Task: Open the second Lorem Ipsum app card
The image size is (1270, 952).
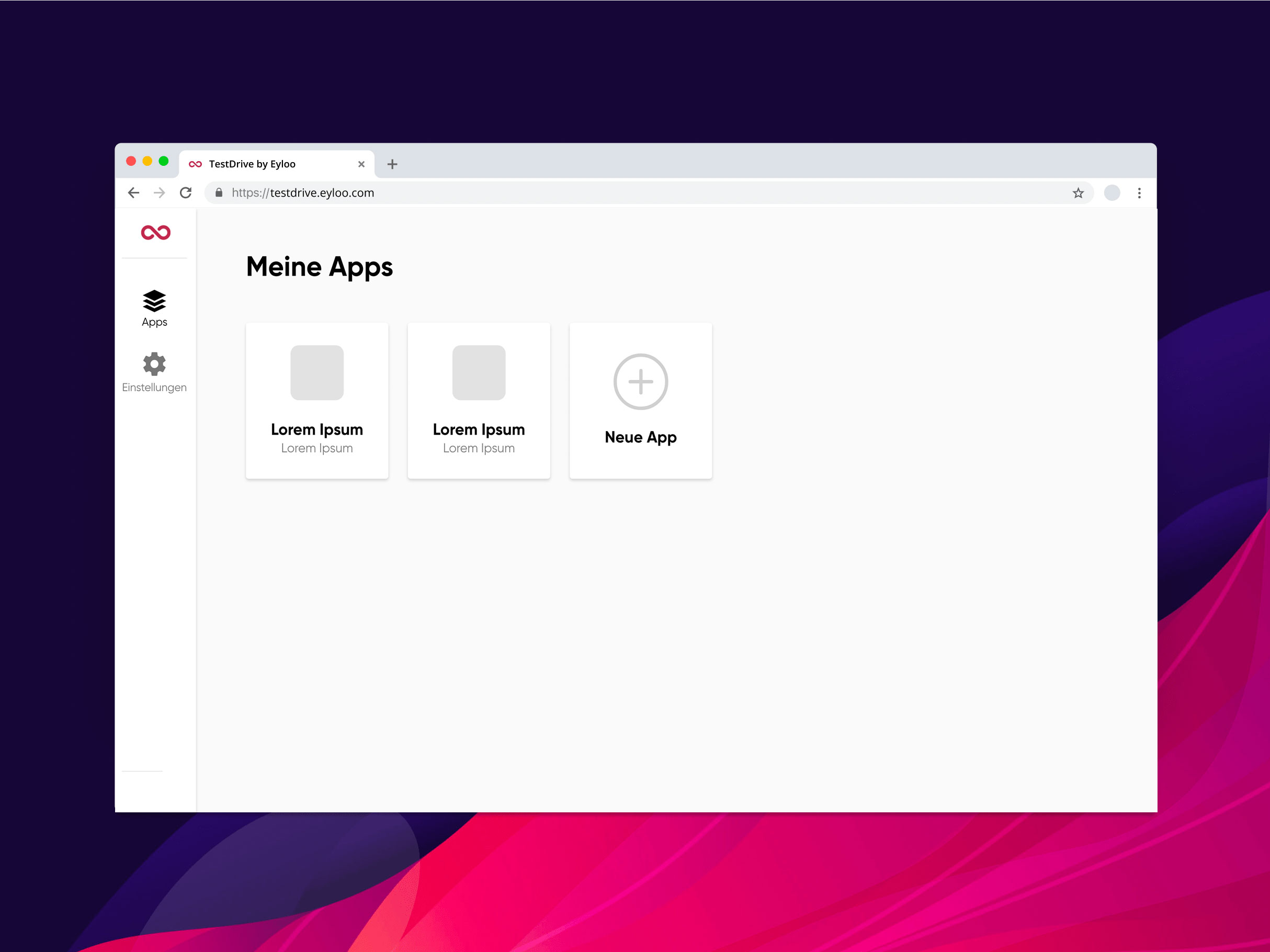Action: coord(478,401)
